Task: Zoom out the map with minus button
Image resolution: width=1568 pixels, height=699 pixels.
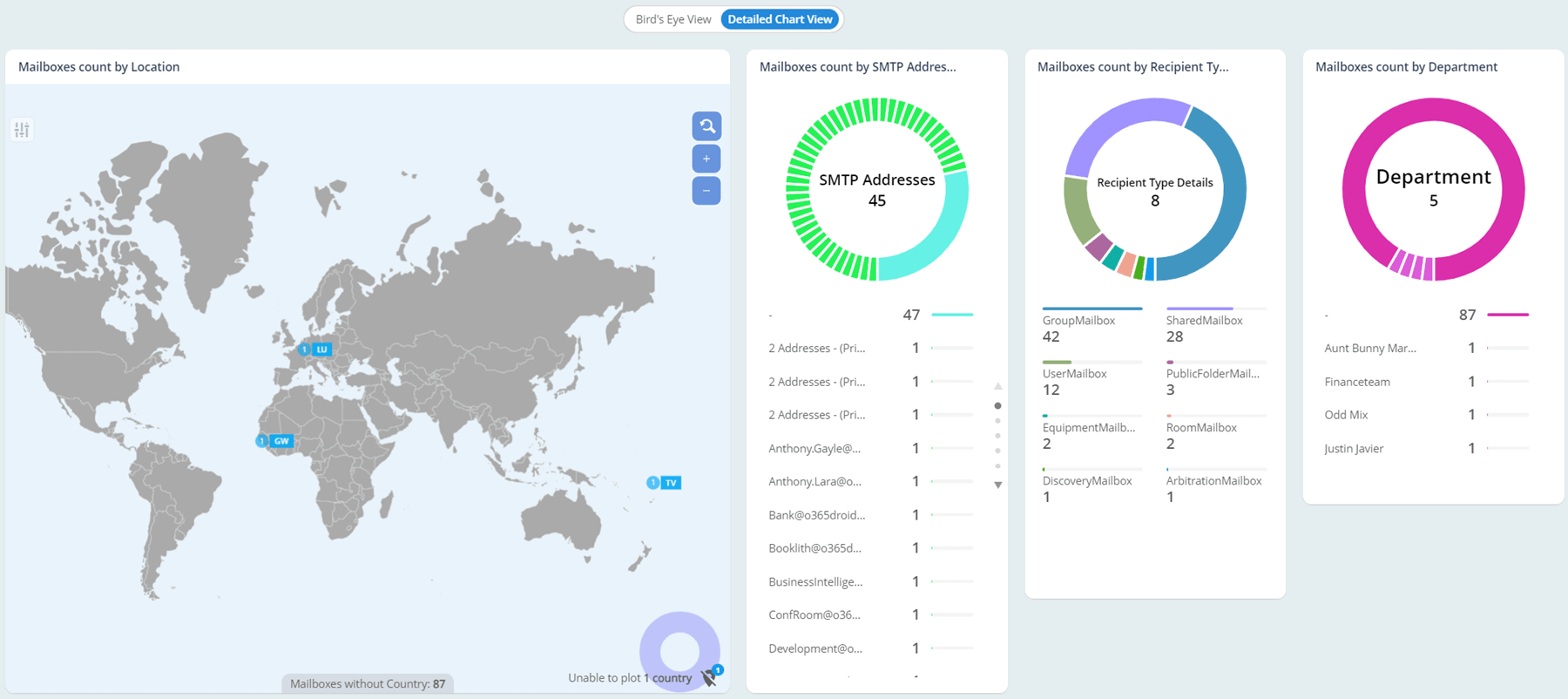Action: [706, 191]
